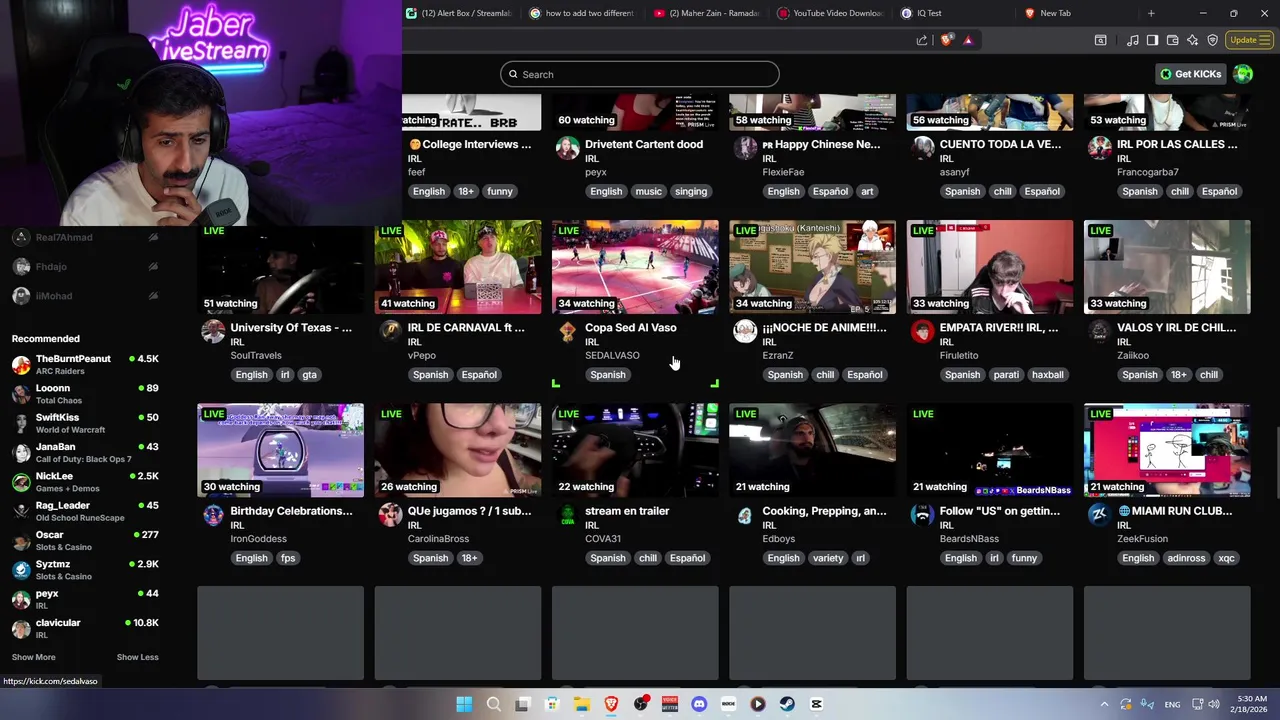Viewport: 1280px width, 720px height.
Task: Open a new browser tab with plus
Action: 1151,13
